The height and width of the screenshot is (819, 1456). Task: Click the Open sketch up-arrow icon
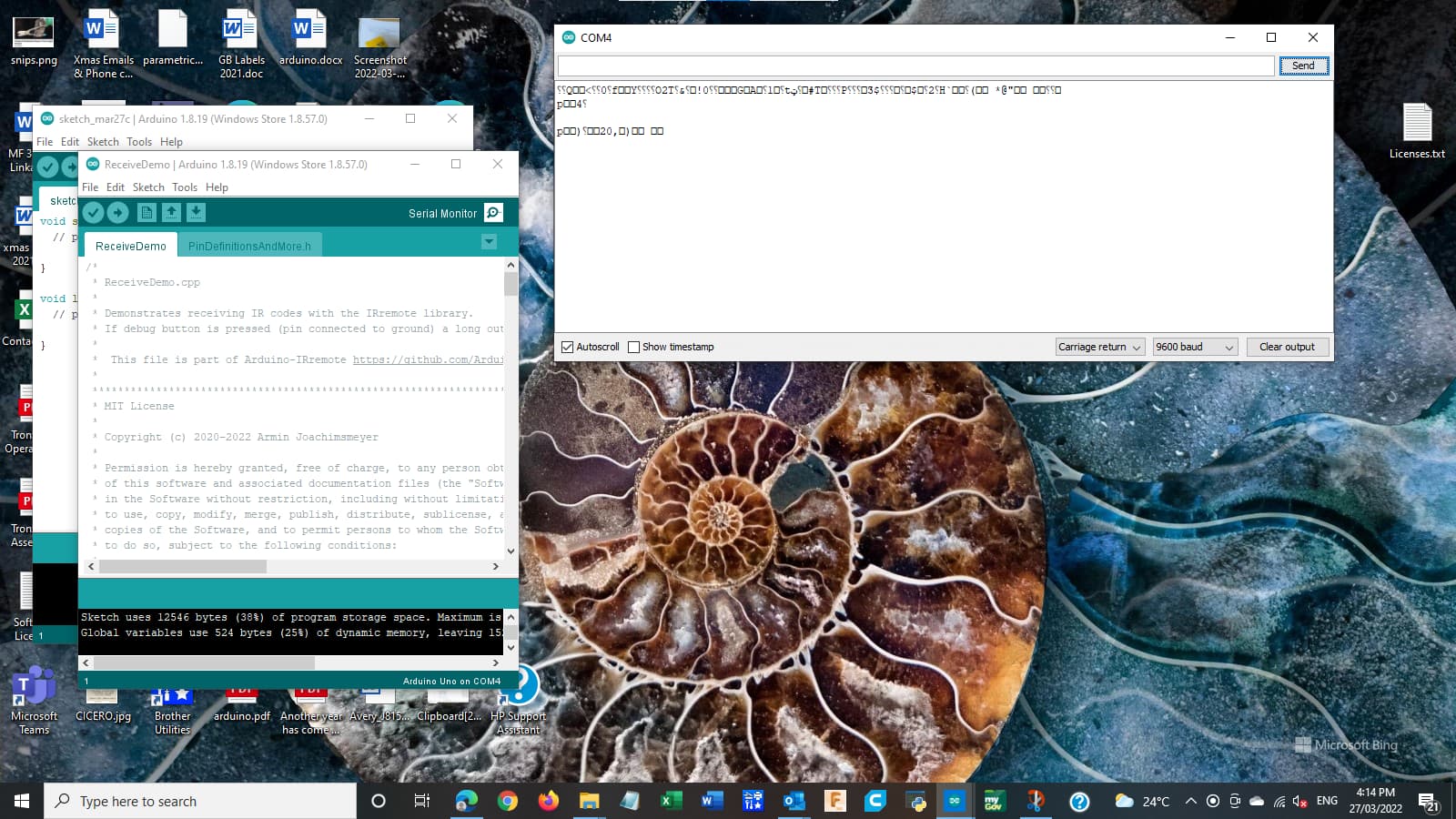[171, 213]
